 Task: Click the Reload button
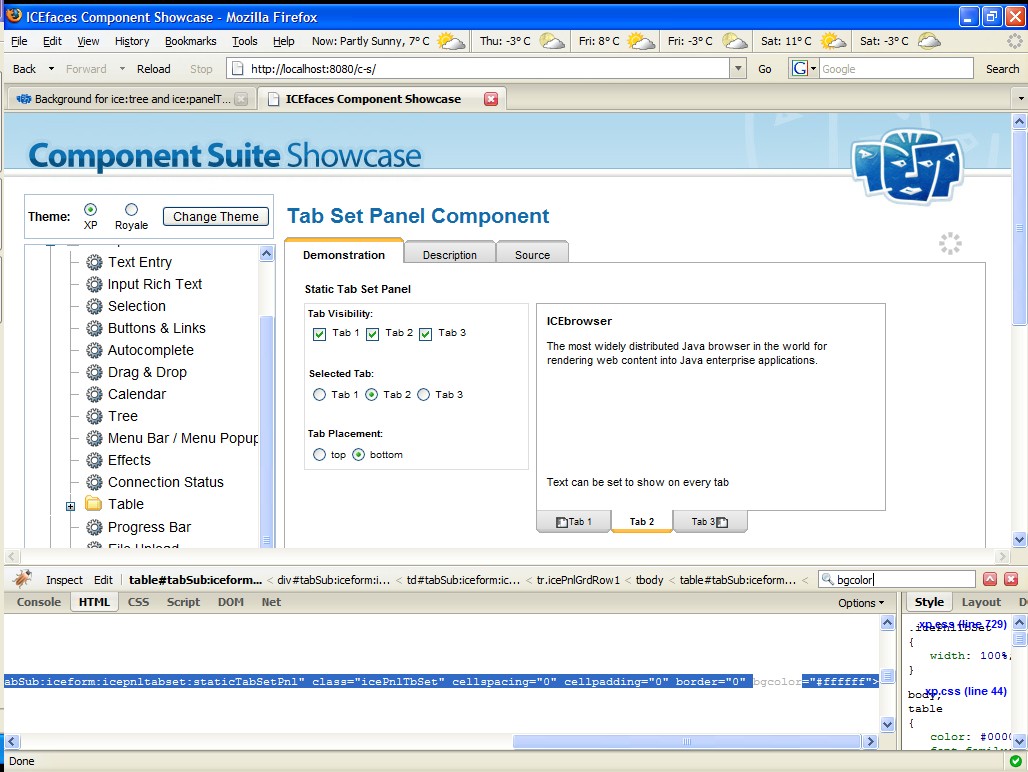(153, 69)
